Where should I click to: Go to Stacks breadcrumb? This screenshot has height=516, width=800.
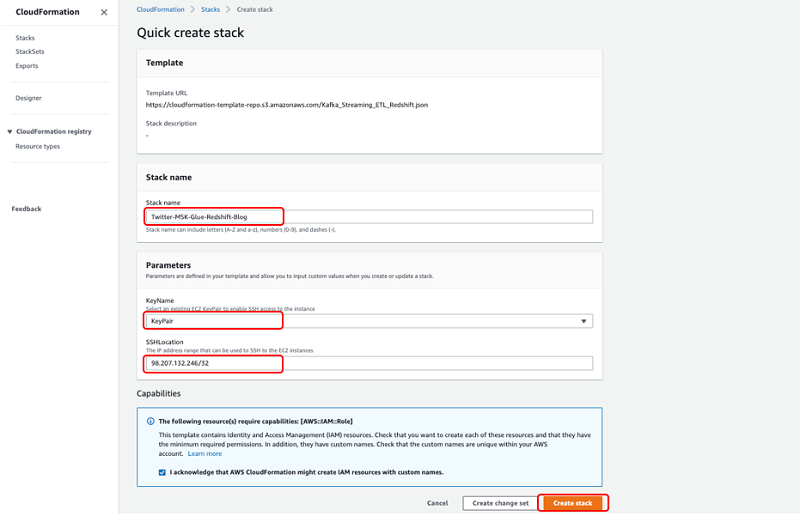(x=210, y=9)
